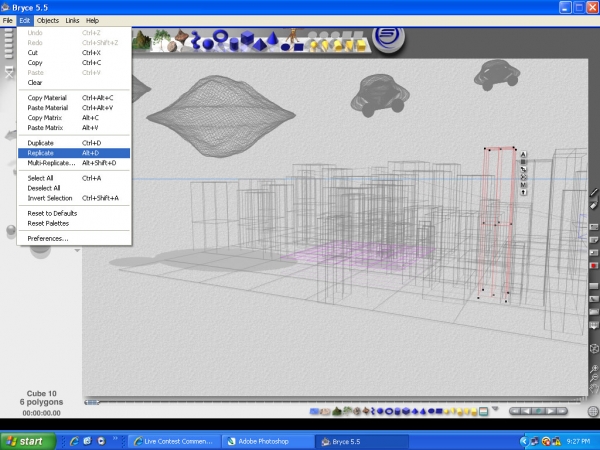Create a blue cube primitive
Image resolution: width=600 pixels, height=450 pixels.
pos(247,38)
